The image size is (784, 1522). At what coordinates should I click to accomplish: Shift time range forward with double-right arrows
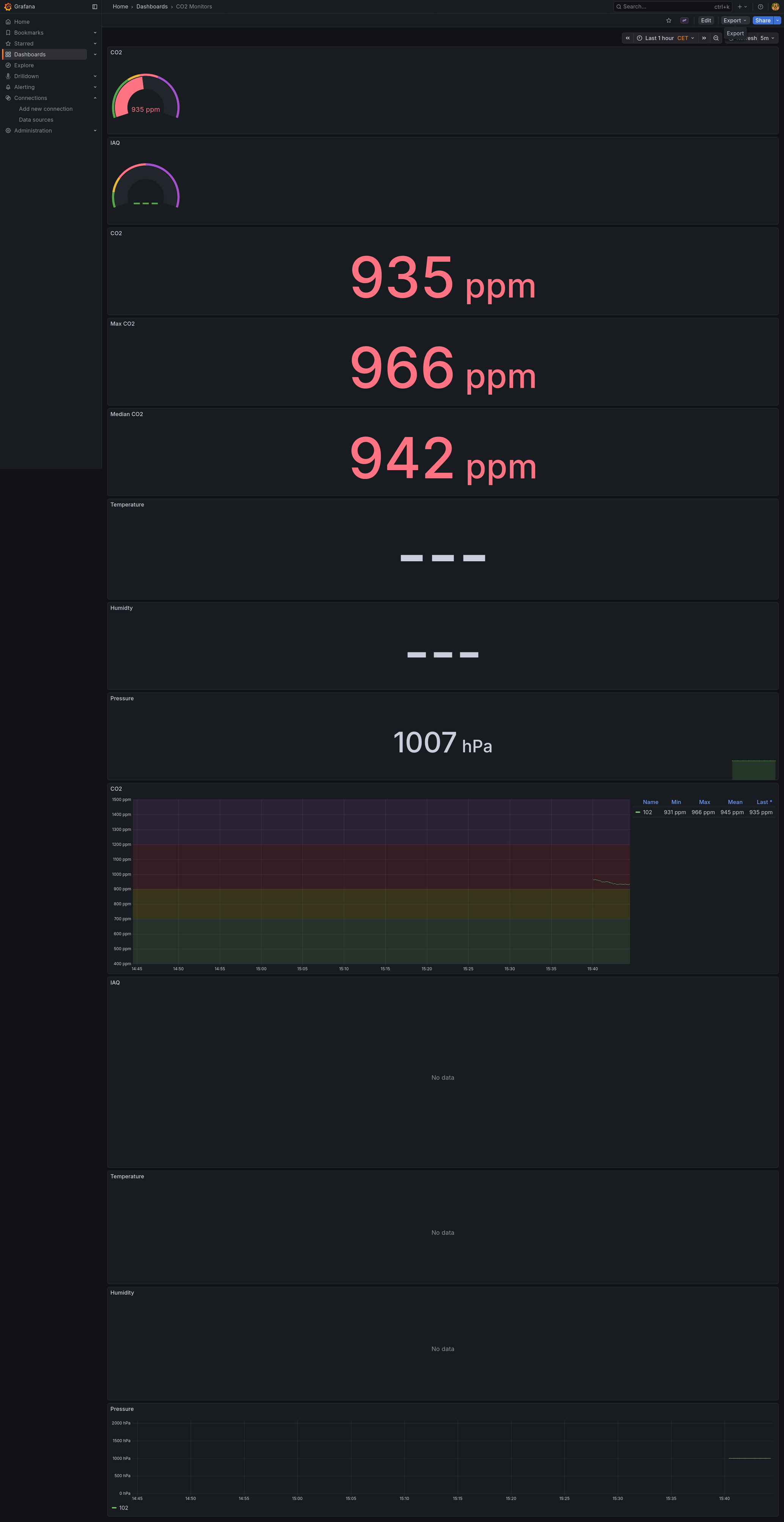[704, 38]
